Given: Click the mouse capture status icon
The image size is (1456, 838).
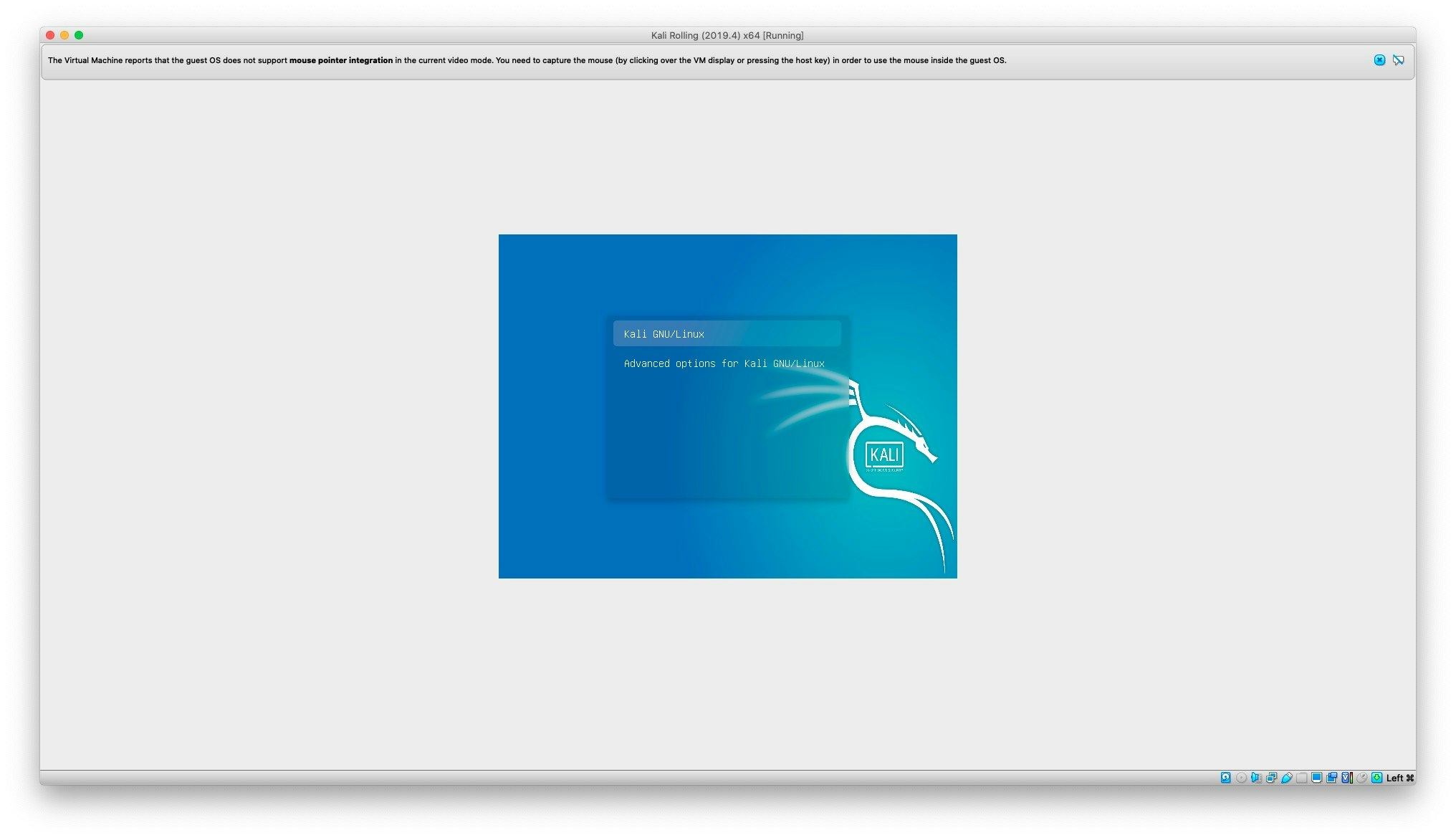Looking at the screenshot, I should click(x=1361, y=778).
